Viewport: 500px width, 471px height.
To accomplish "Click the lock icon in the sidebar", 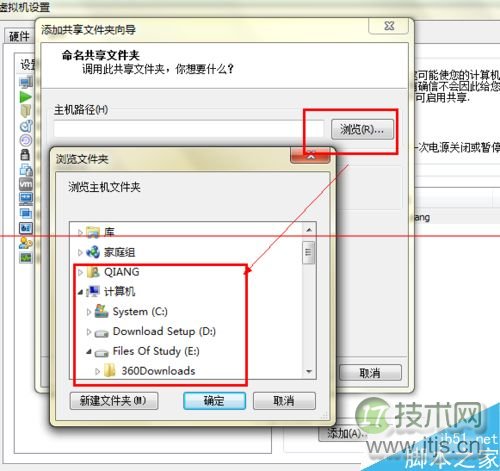I will pos(25,155).
